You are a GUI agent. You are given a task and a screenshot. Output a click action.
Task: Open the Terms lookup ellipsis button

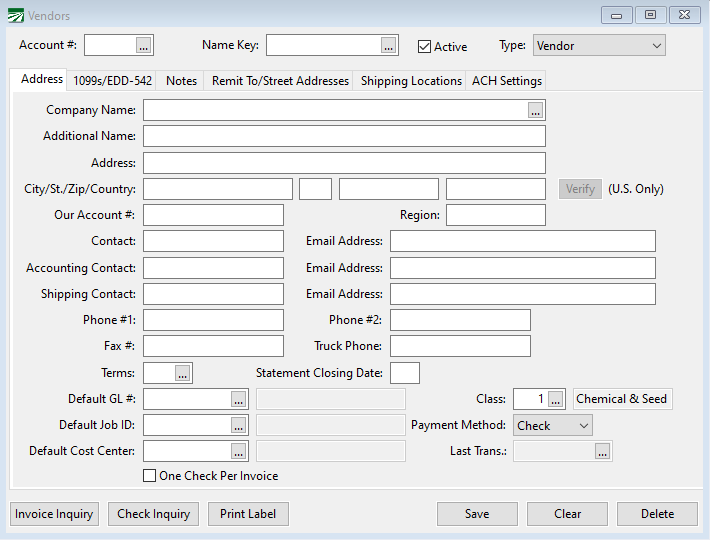click(x=182, y=373)
